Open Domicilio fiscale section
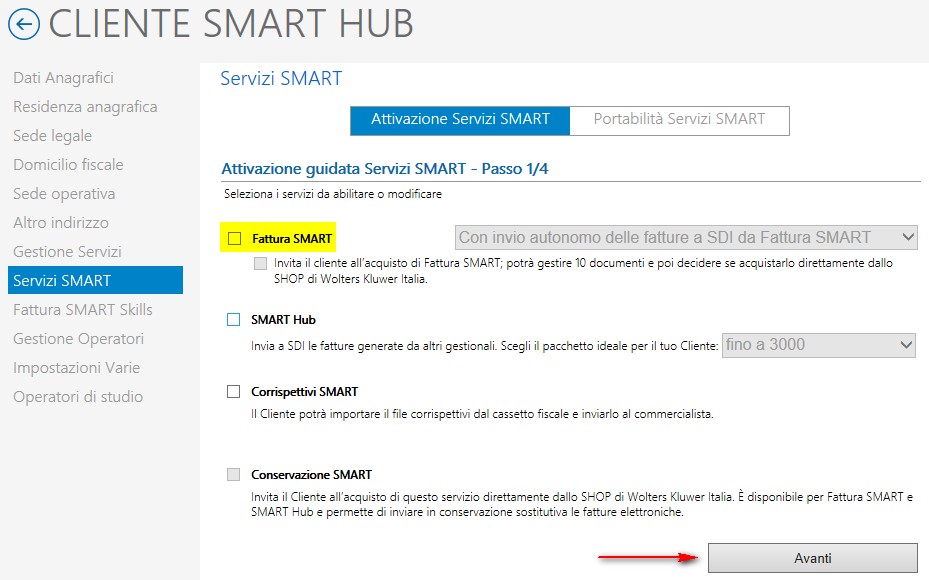This screenshot has width=929, height=580. point(68,165)
